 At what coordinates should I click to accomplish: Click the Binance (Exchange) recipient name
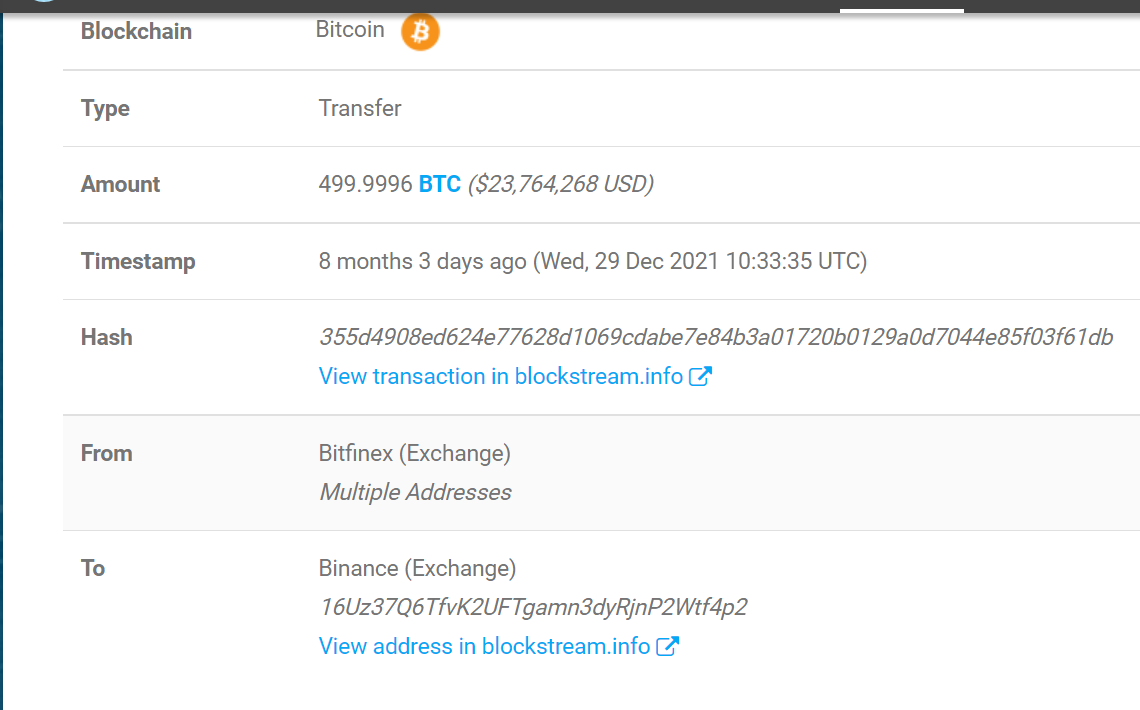coord(417,569)
